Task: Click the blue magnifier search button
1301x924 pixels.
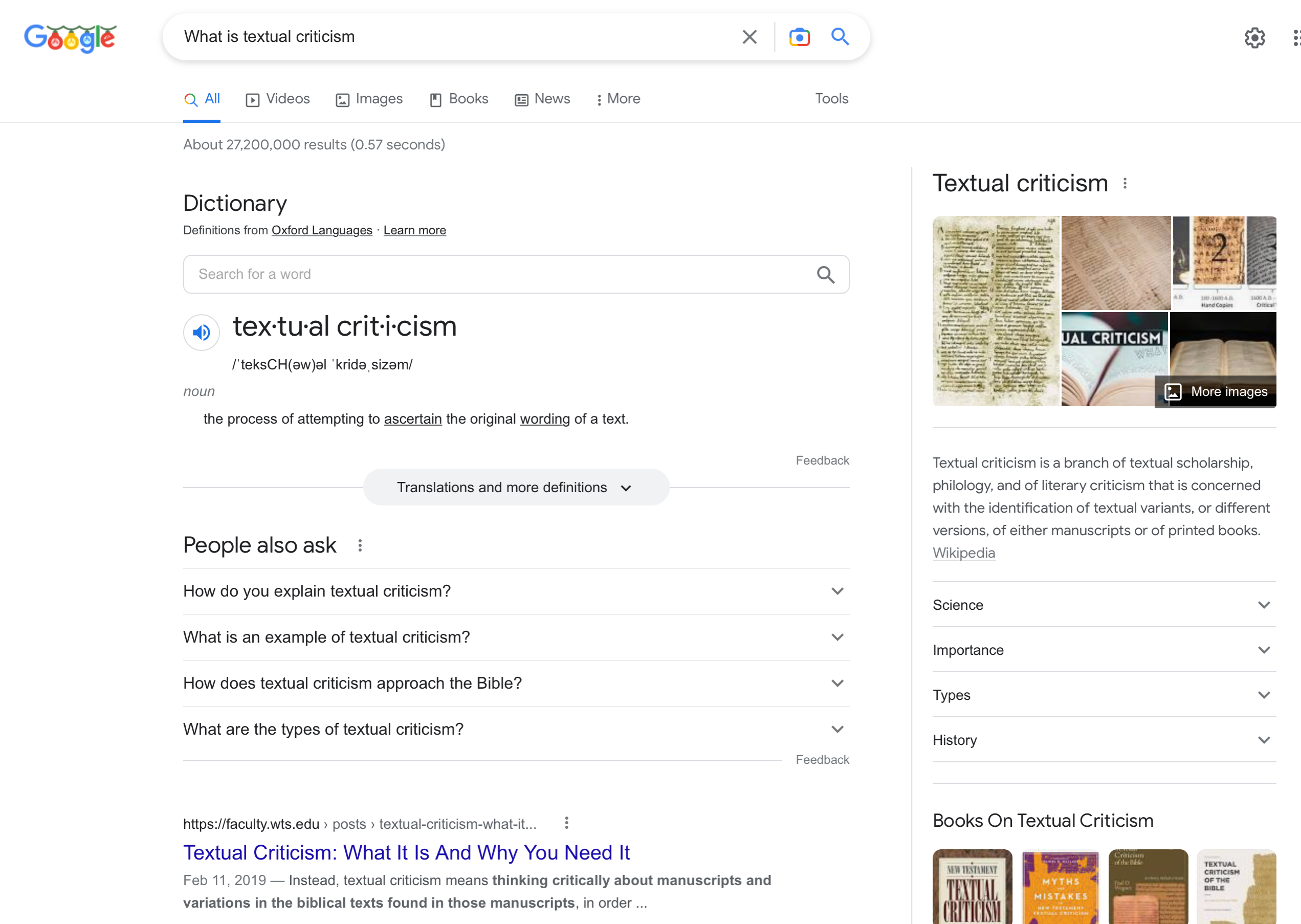Action: point(840,37)
